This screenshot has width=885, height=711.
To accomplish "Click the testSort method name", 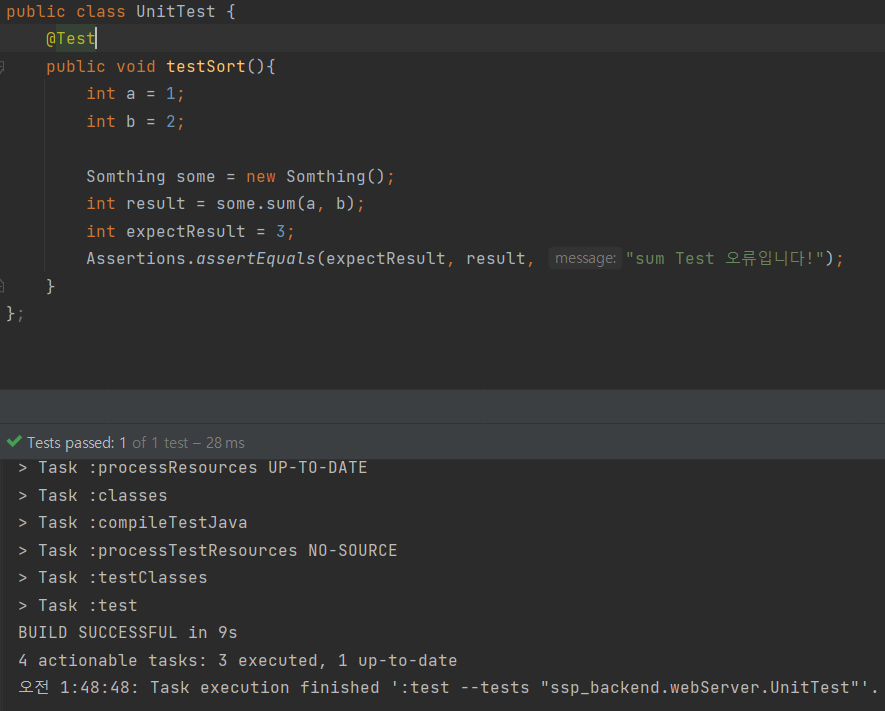I will click(205, 66).
